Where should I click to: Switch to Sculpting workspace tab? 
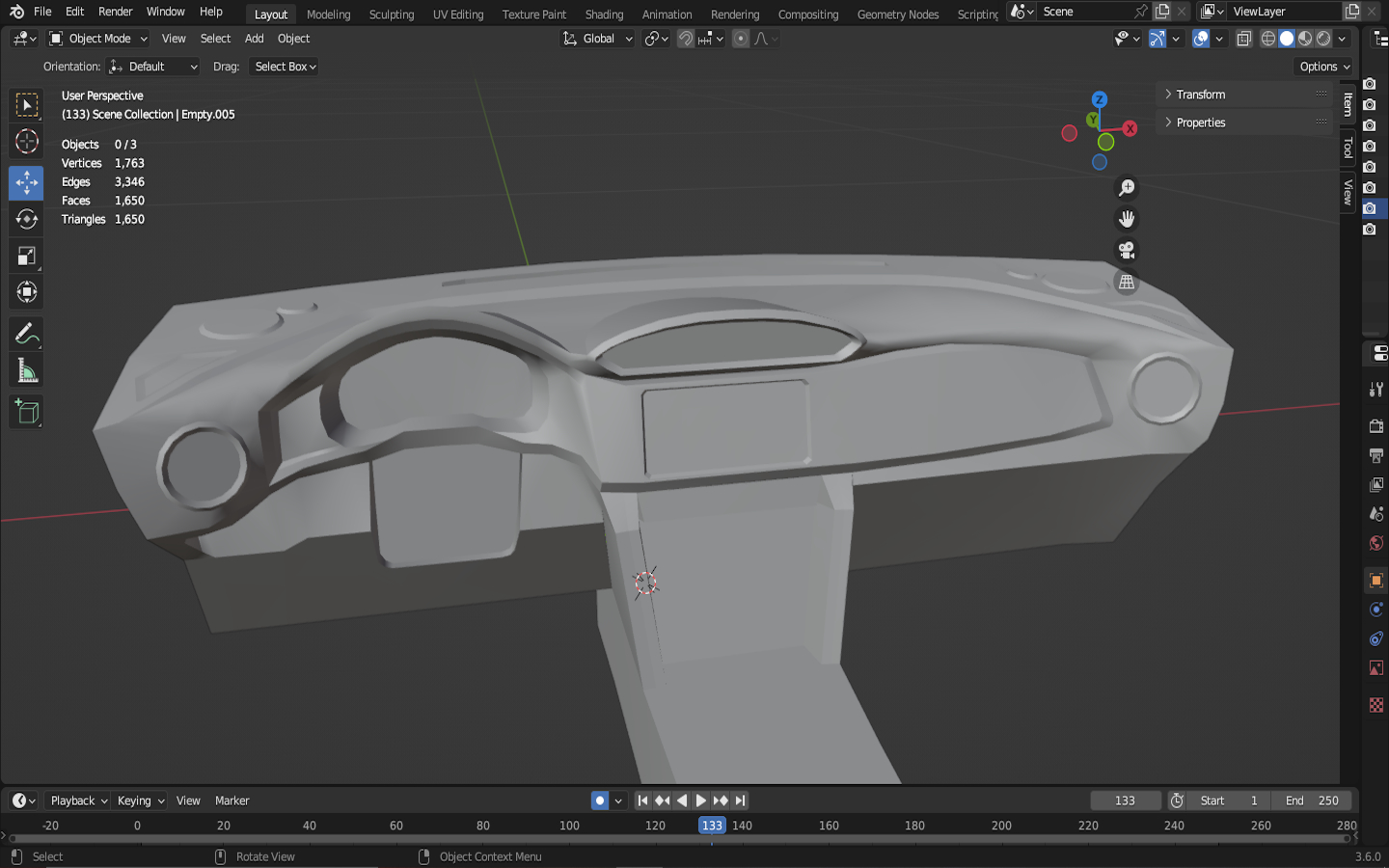coord(392,14)
